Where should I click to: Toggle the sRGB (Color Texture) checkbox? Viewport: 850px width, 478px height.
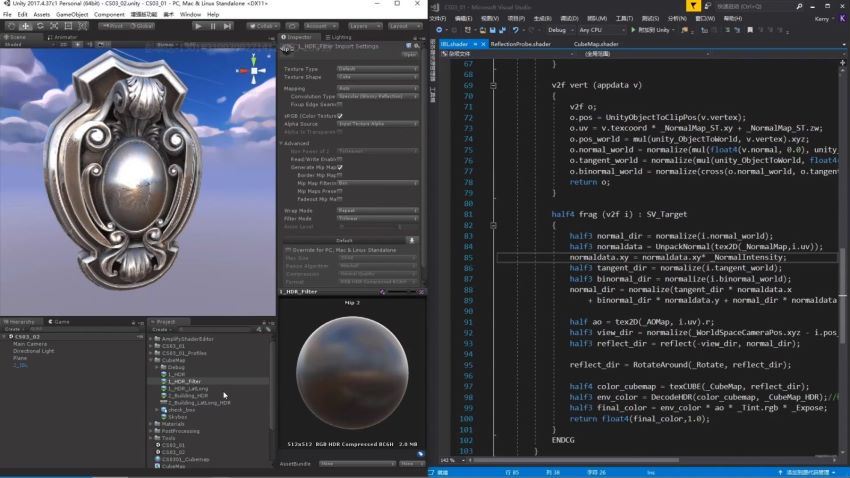pos(340,115)
